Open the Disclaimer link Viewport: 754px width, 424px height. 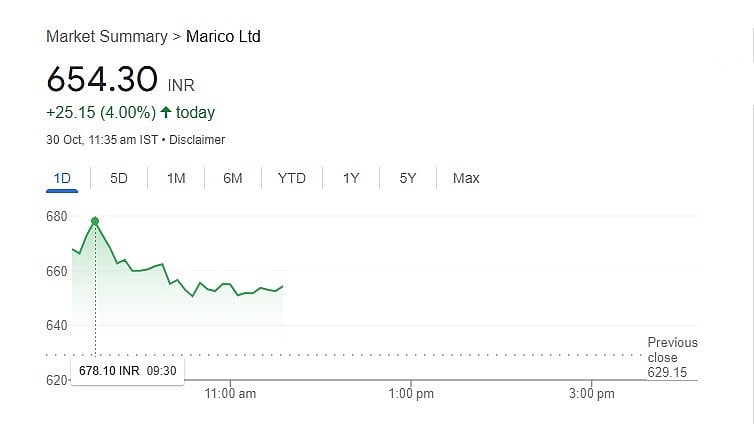point(197,140)
